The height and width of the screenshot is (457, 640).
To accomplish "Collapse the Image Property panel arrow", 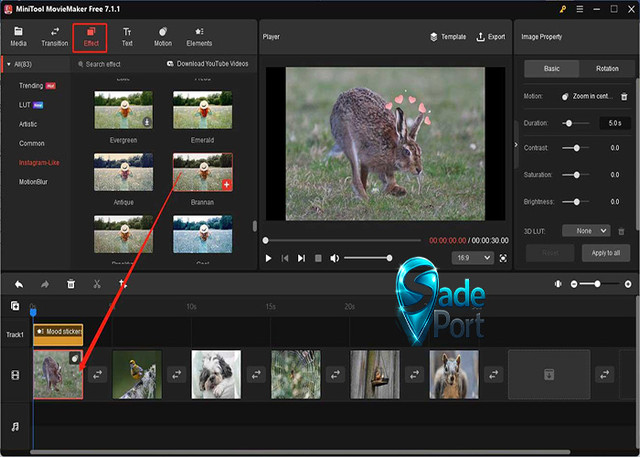I will (516, 145).
